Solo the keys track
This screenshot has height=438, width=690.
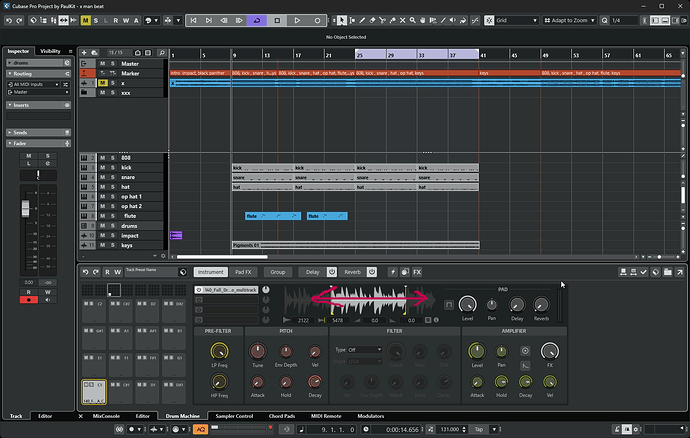[113, 245]
